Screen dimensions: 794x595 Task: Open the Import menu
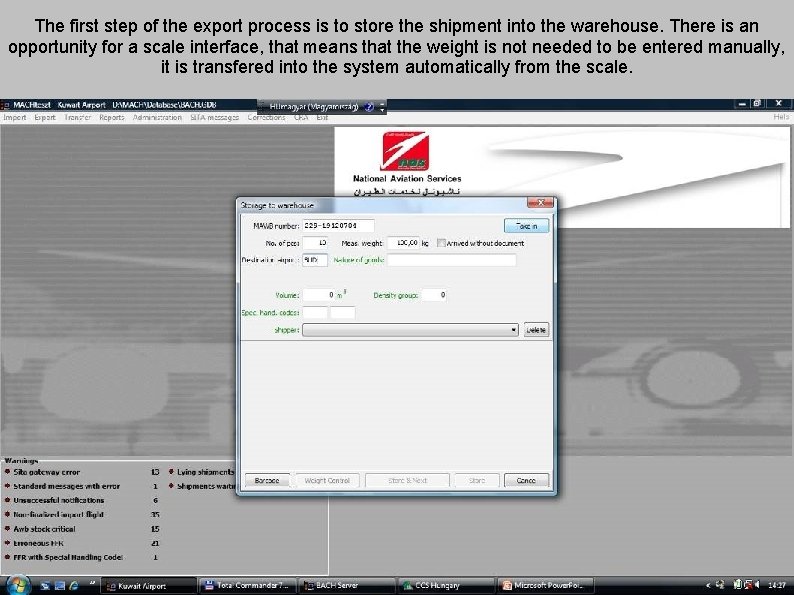click(x=14, y=117)
